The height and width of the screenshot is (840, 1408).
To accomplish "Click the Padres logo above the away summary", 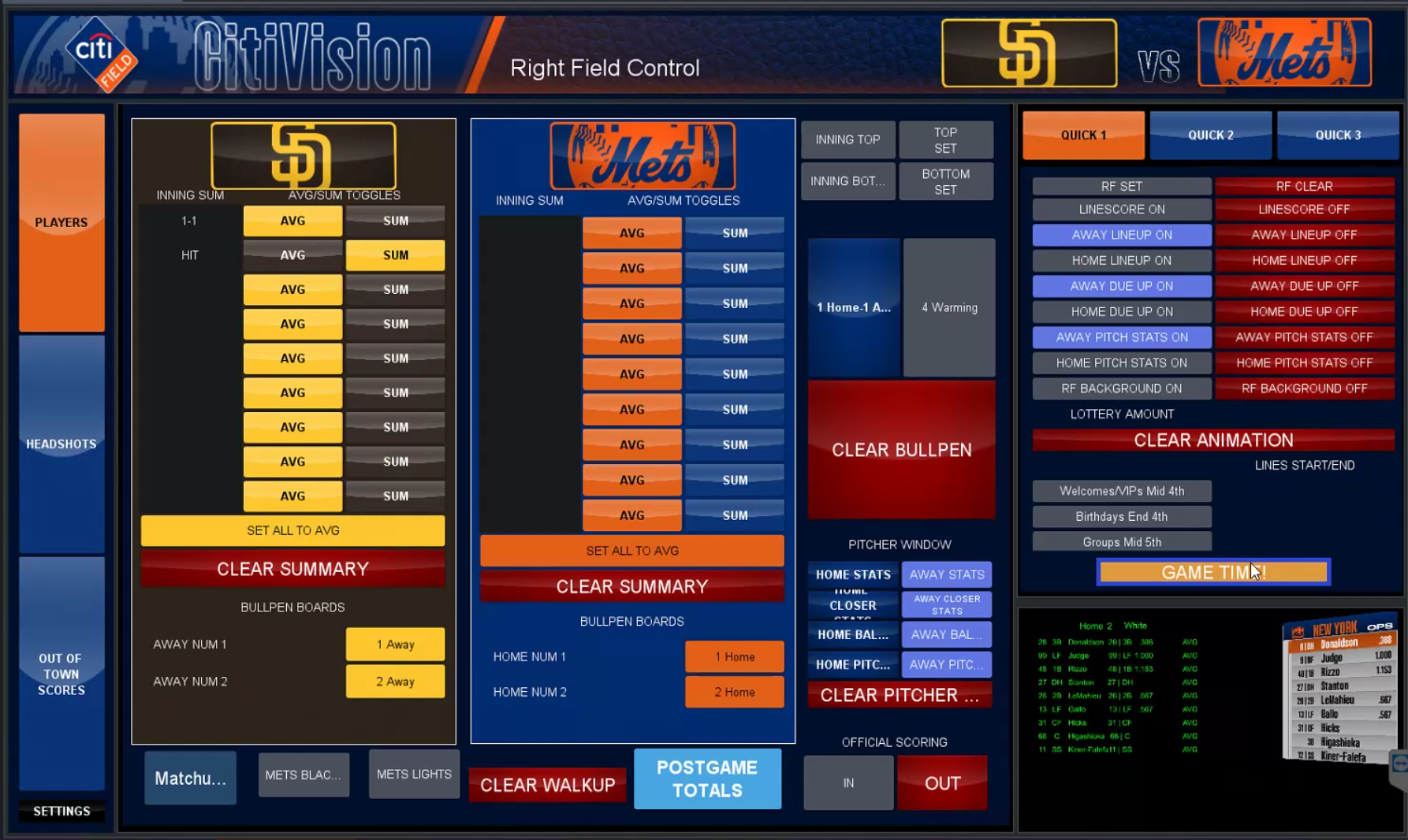I will point(304,155).
